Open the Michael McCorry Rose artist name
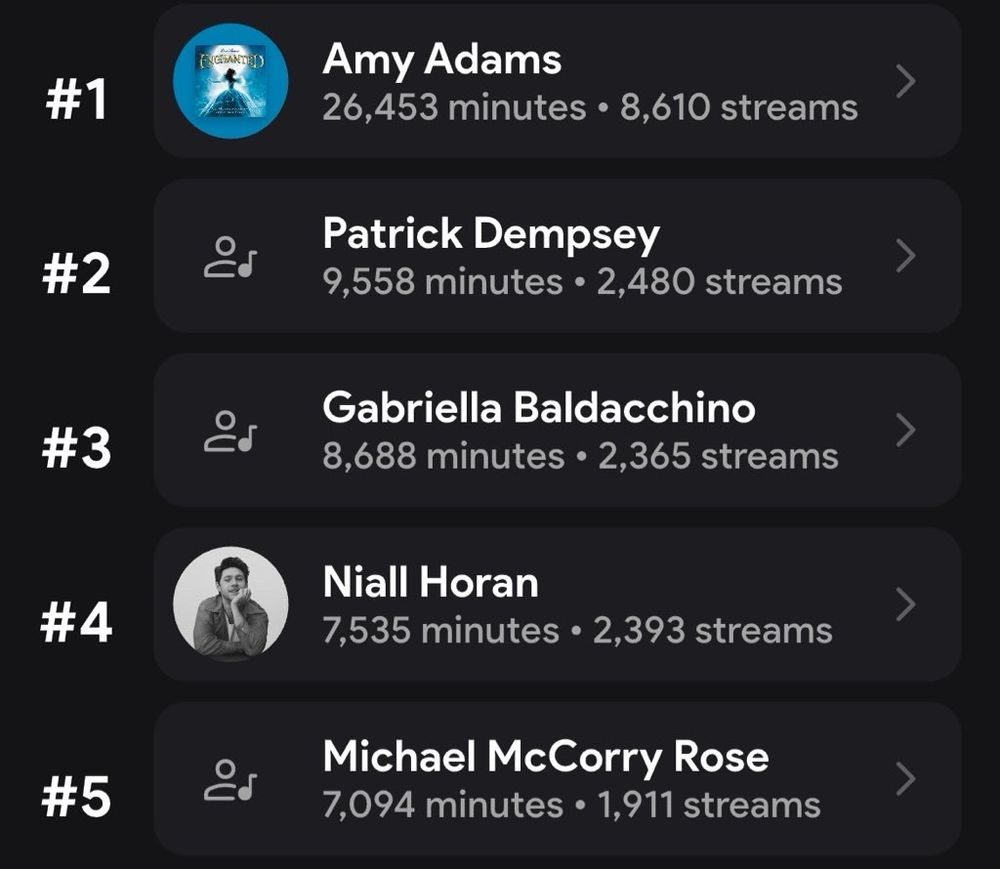The height and width of the screenshot is (869, 1000). point(546,757)
